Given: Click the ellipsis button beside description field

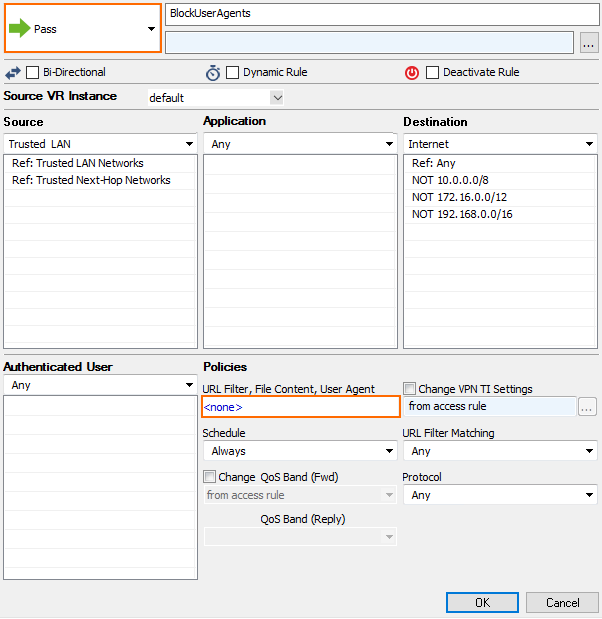Looking at the screenshot, I should pyautogui.click(x=589, y=43).
